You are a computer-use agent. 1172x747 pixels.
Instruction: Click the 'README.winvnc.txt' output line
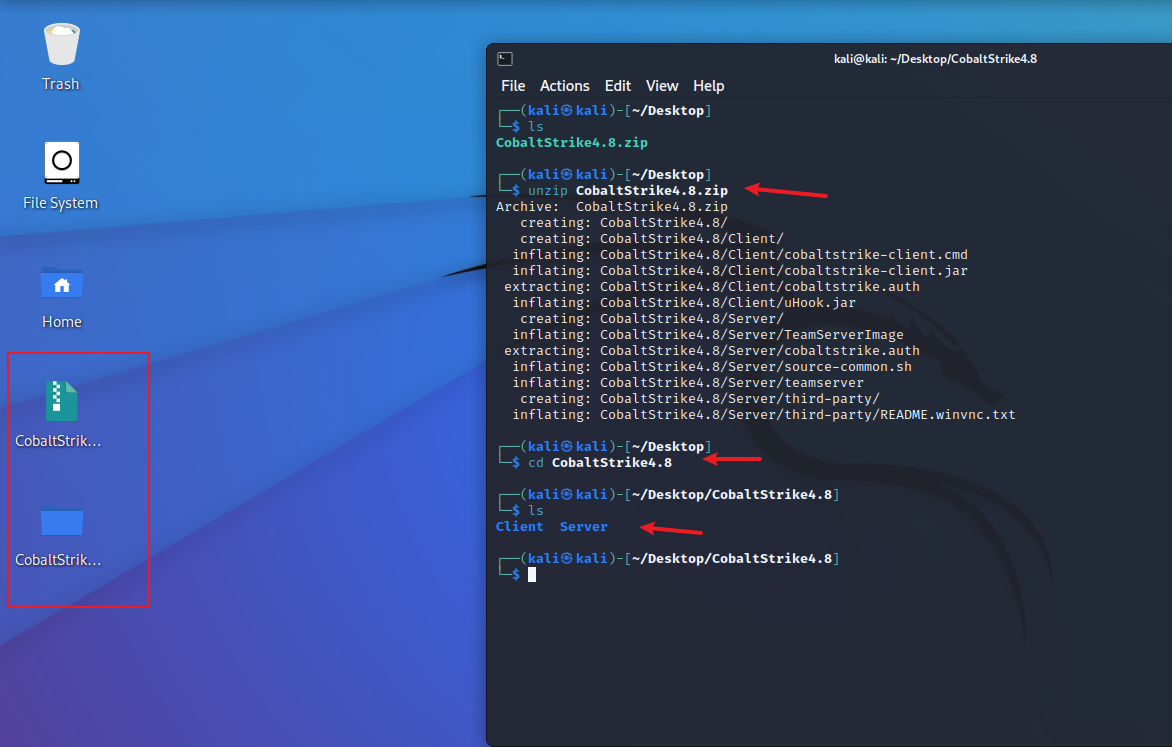(764, 414)
